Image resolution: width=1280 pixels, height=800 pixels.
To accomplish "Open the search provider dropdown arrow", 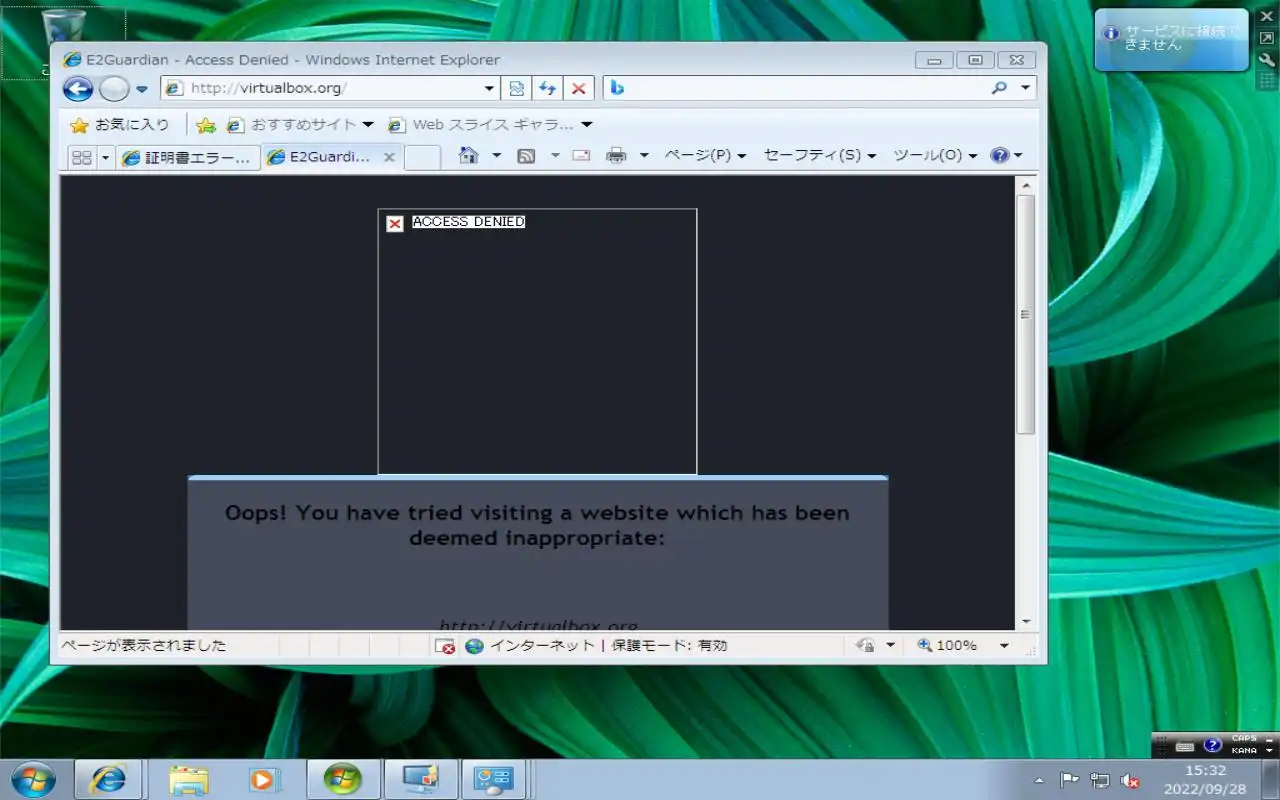I will coord(1025,88).
